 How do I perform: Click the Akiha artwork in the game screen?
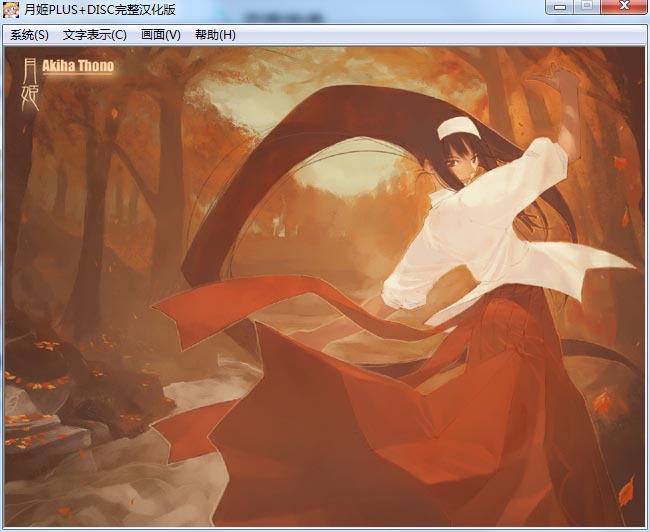pyautogui.click(x=325, y=287)
